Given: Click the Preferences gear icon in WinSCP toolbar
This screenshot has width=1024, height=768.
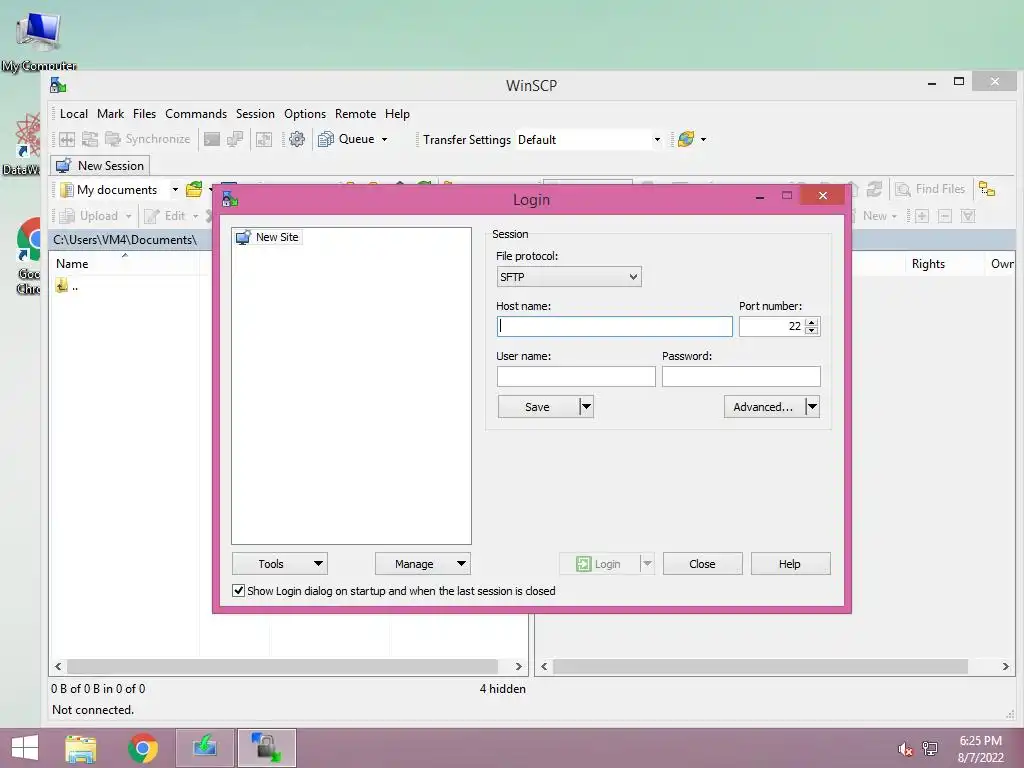Looking at the screenshot, I should coord(296,139).
